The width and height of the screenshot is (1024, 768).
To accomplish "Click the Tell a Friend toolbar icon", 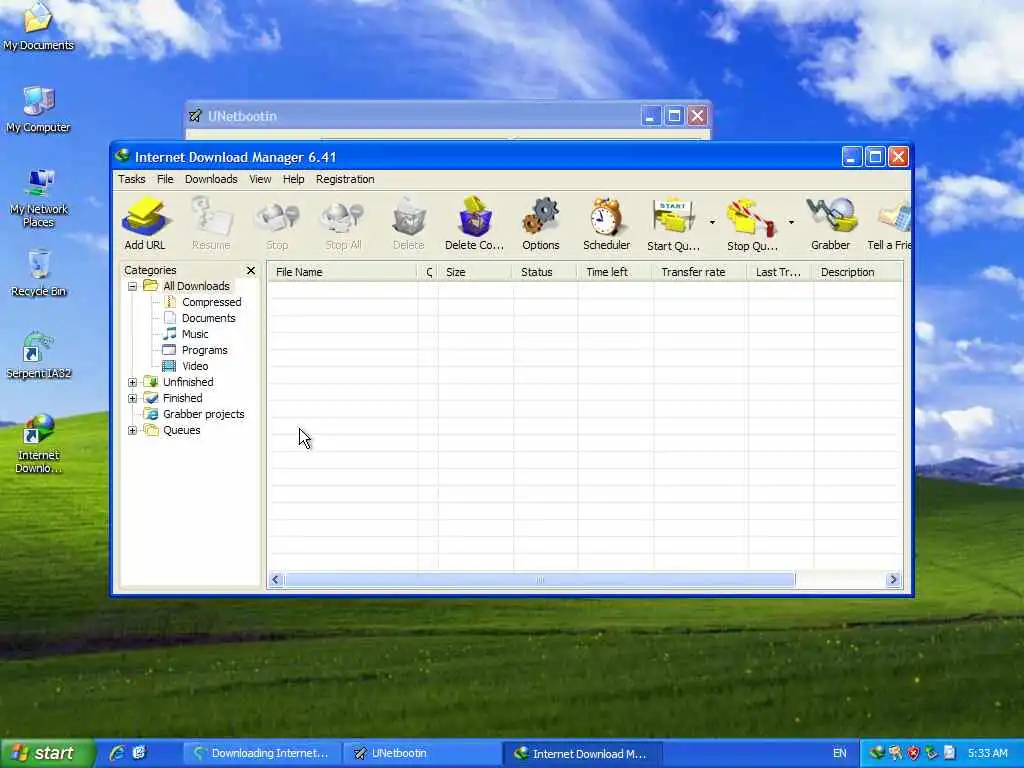I will [x=889, y=224].
